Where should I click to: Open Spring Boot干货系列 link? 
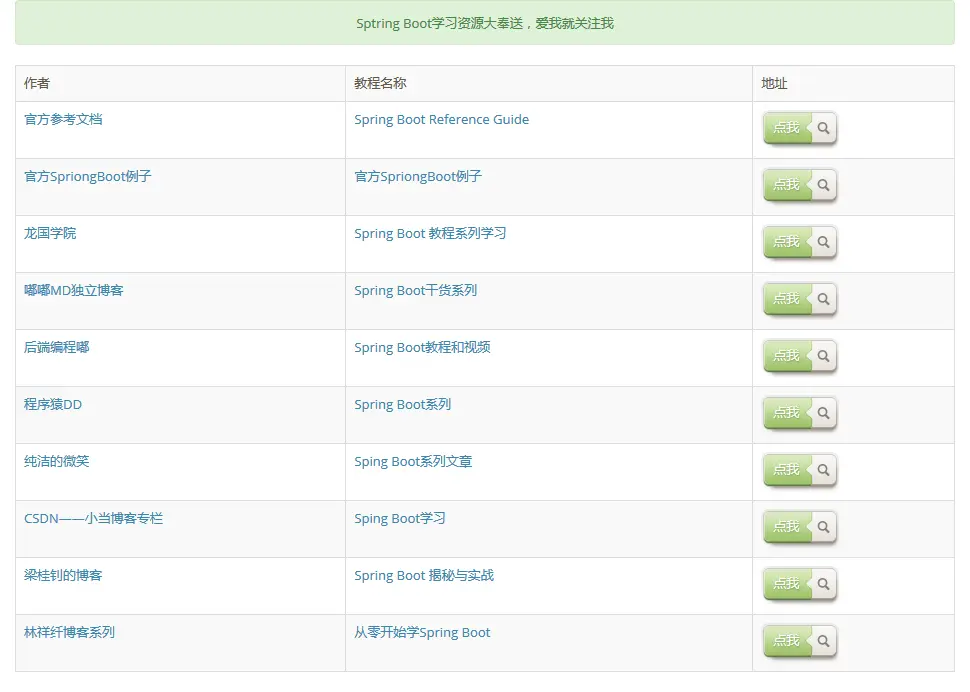point(415,290)
